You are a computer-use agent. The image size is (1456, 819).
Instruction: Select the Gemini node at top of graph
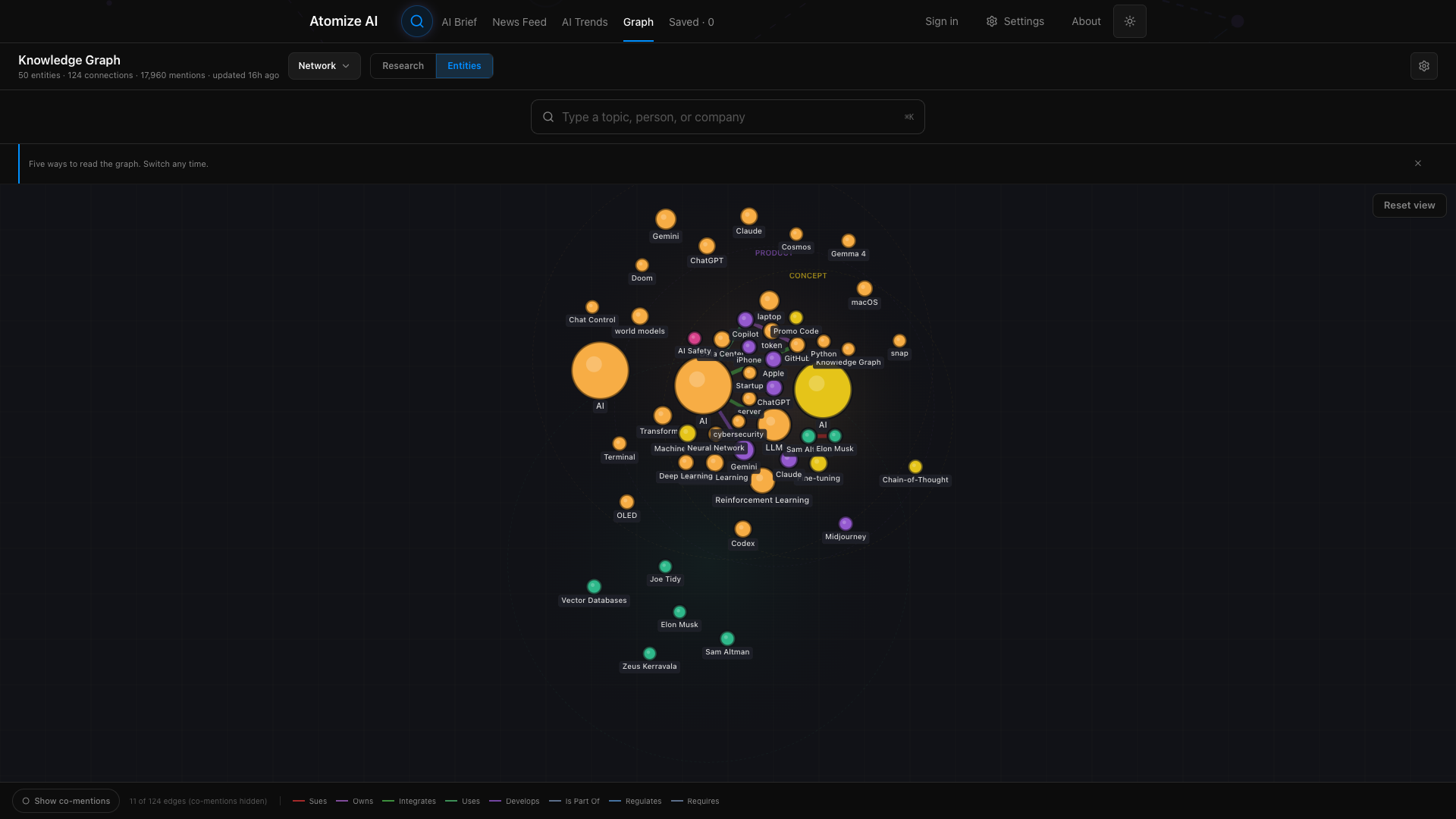(x=666, y=219)
